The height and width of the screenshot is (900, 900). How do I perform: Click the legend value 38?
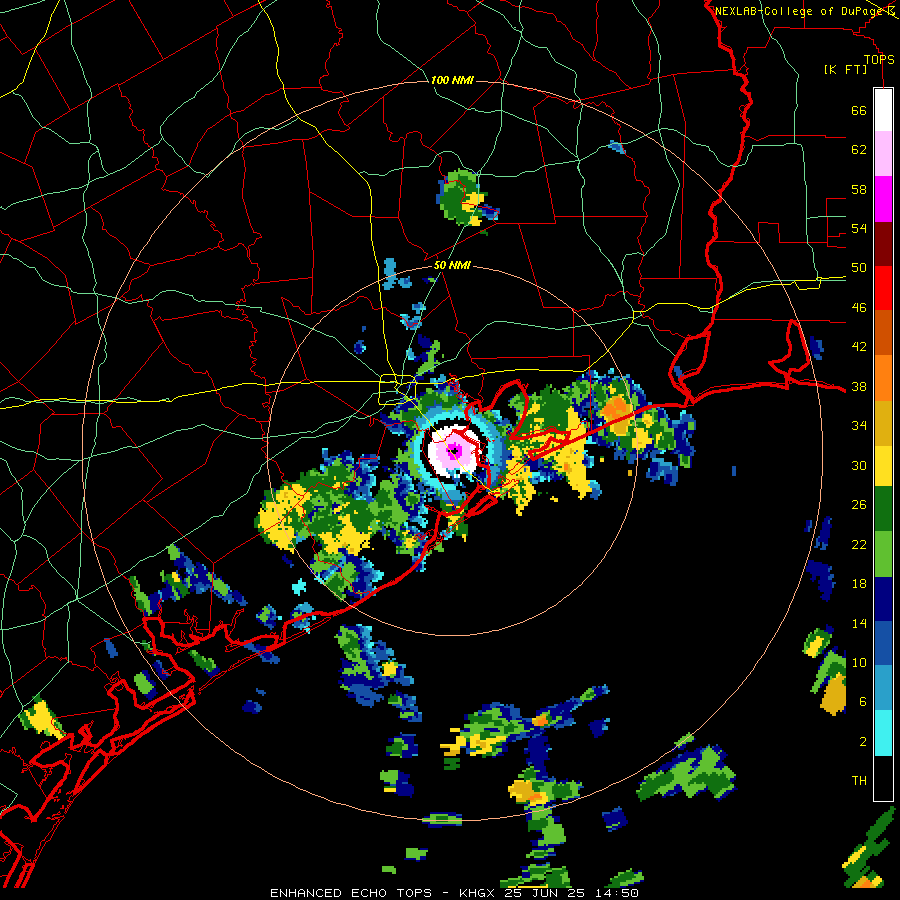[x=859, y=386]
